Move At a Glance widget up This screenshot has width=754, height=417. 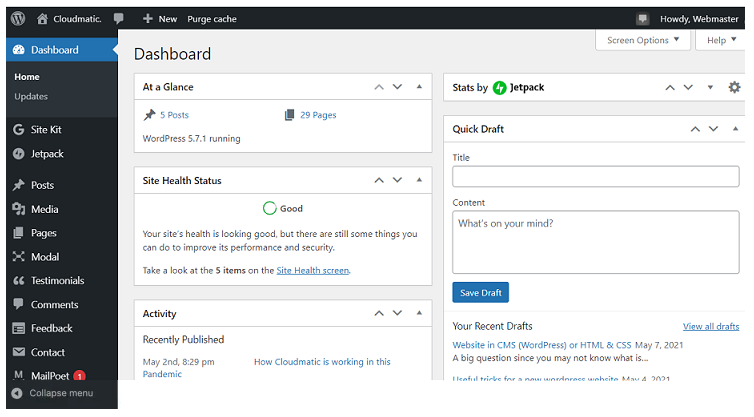(x=379, y=87)
